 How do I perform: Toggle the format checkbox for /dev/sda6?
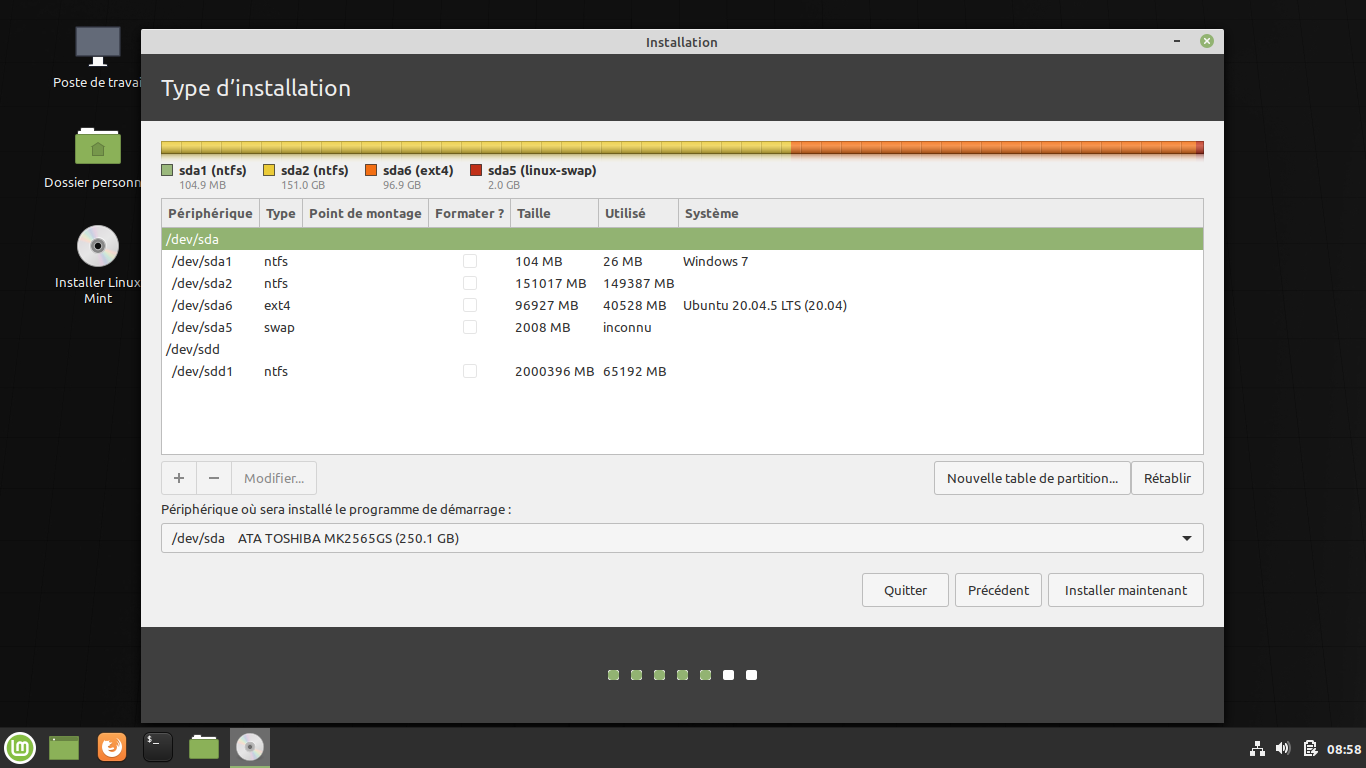point(470,305)
